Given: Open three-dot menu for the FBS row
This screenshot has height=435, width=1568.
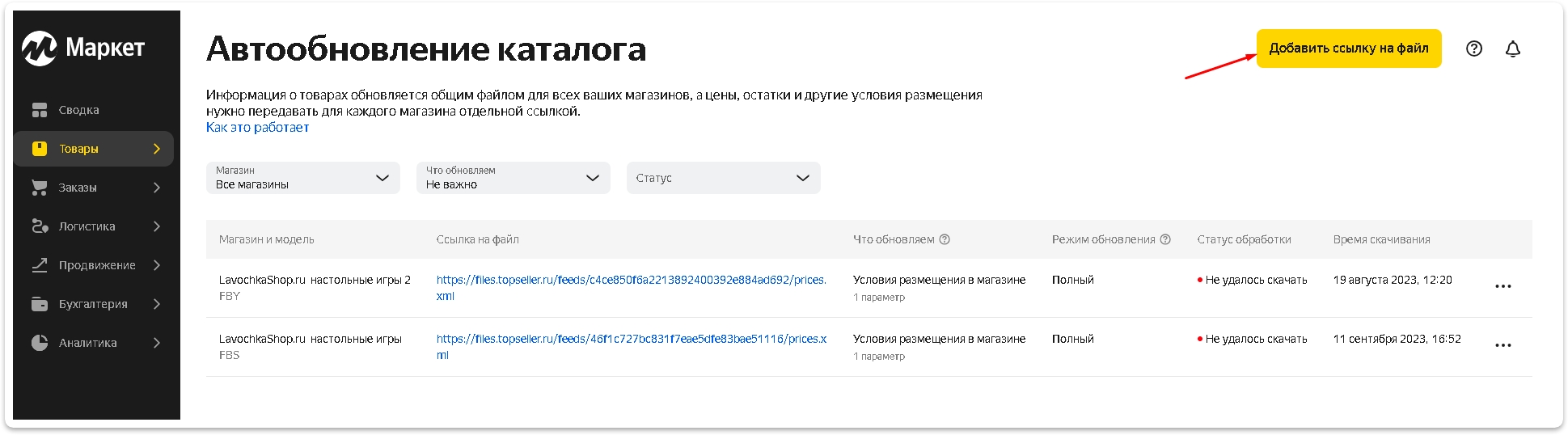Looking at the screenshot, I should [1502, 345].
